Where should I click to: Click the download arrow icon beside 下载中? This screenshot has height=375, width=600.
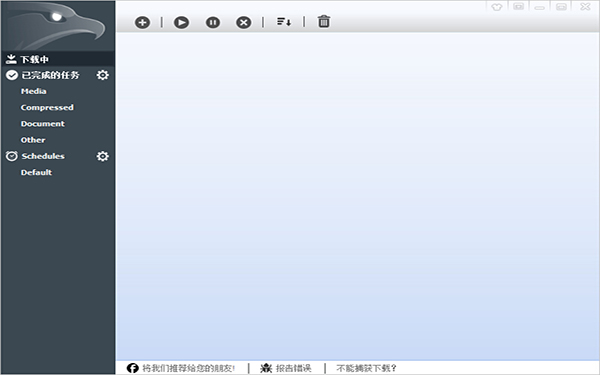[11, 59]
